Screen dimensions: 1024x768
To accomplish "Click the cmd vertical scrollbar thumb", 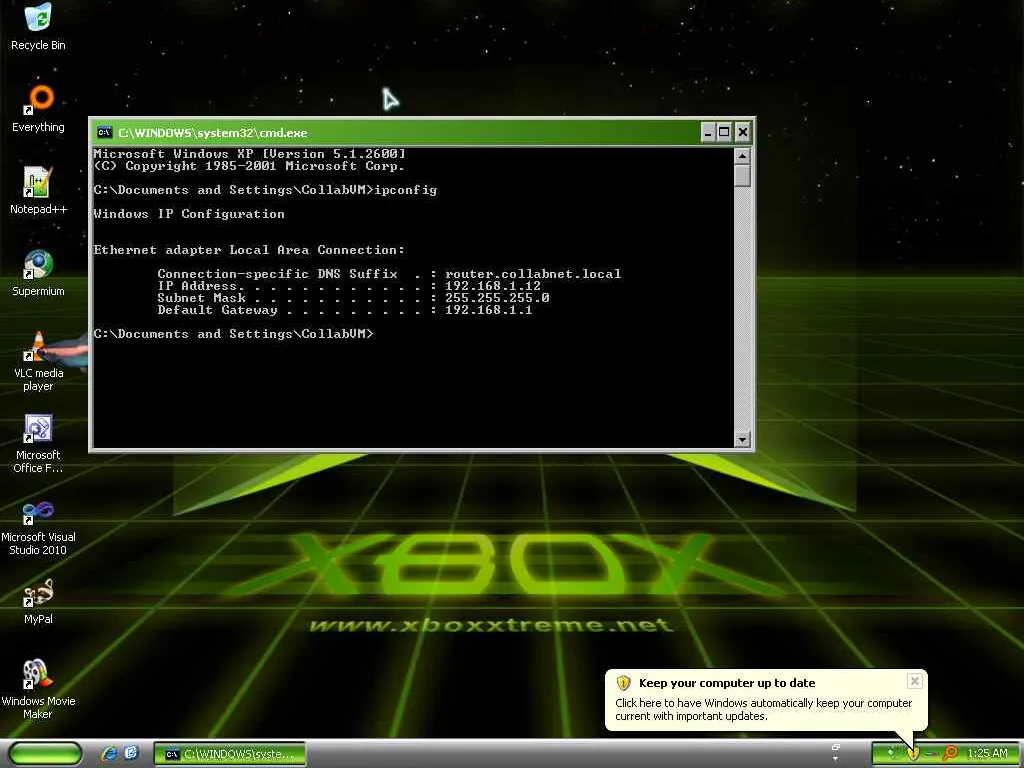I will pos(742,175).
